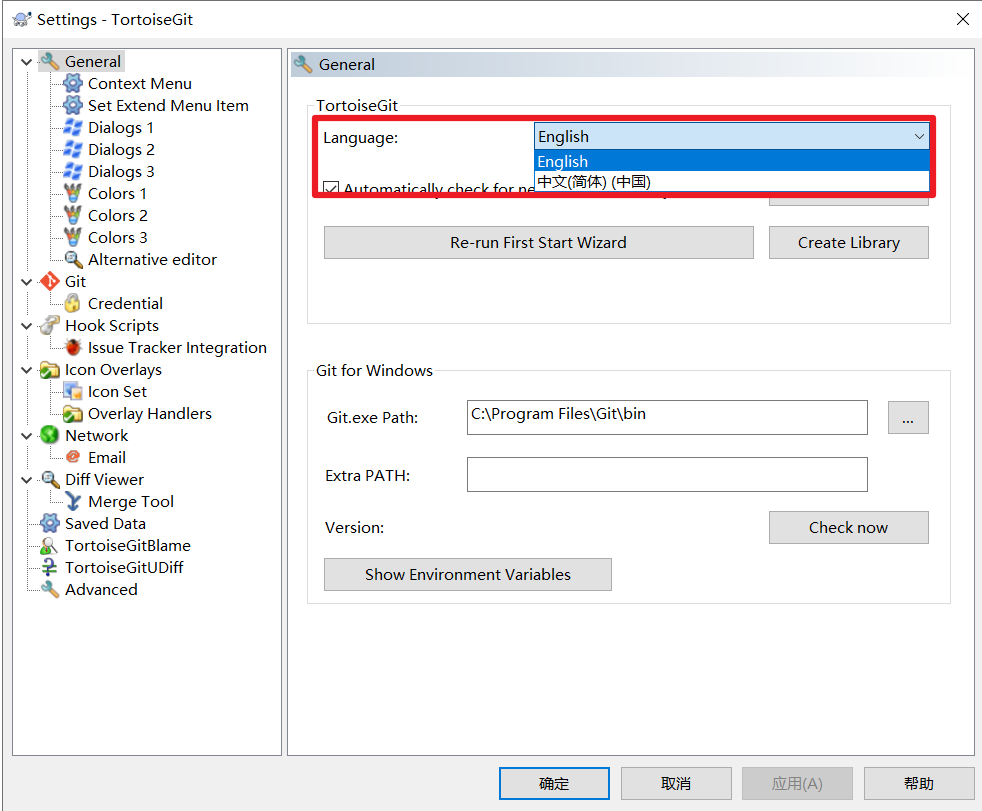Screen dimensions: 982x811
Task: Choose 中文(简体) (中国) in the language list
Action: pos(731,182)
